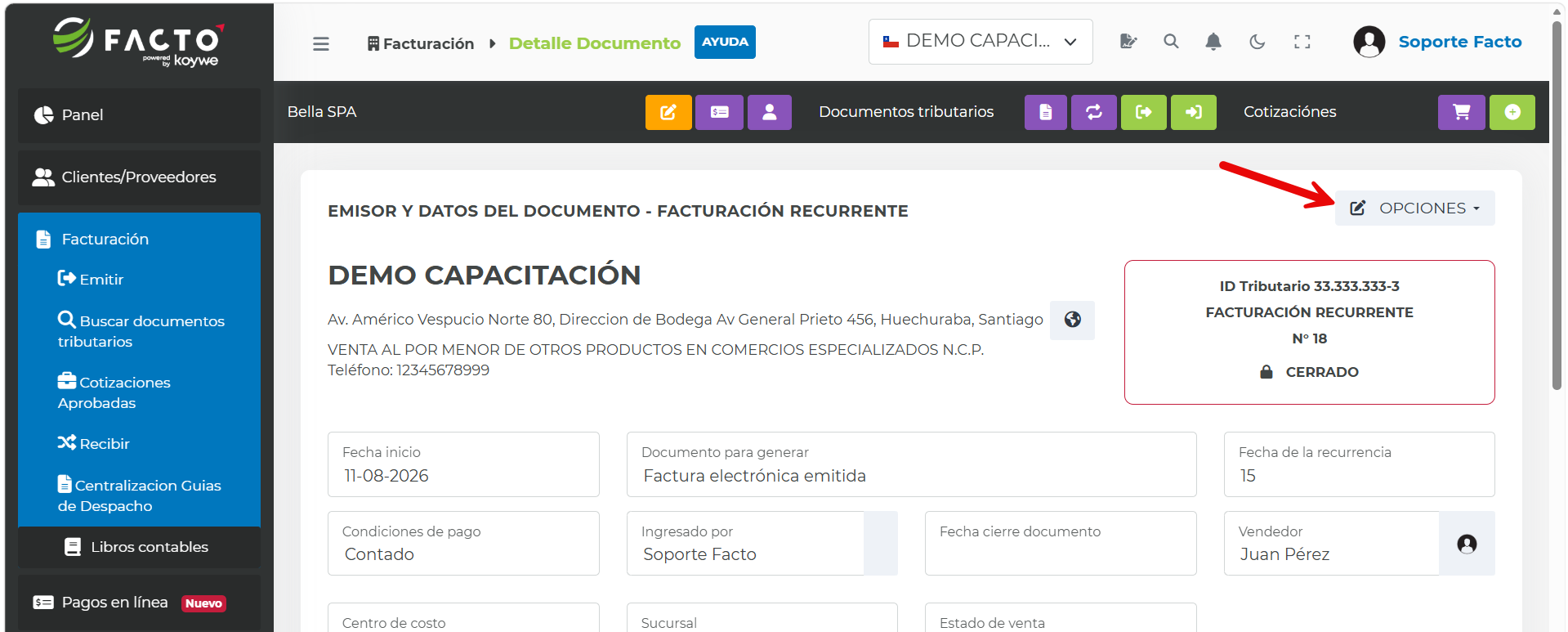
Task: Click 'Cotizaciónes' toolbar label
Action: click(x=1289, y=112)
